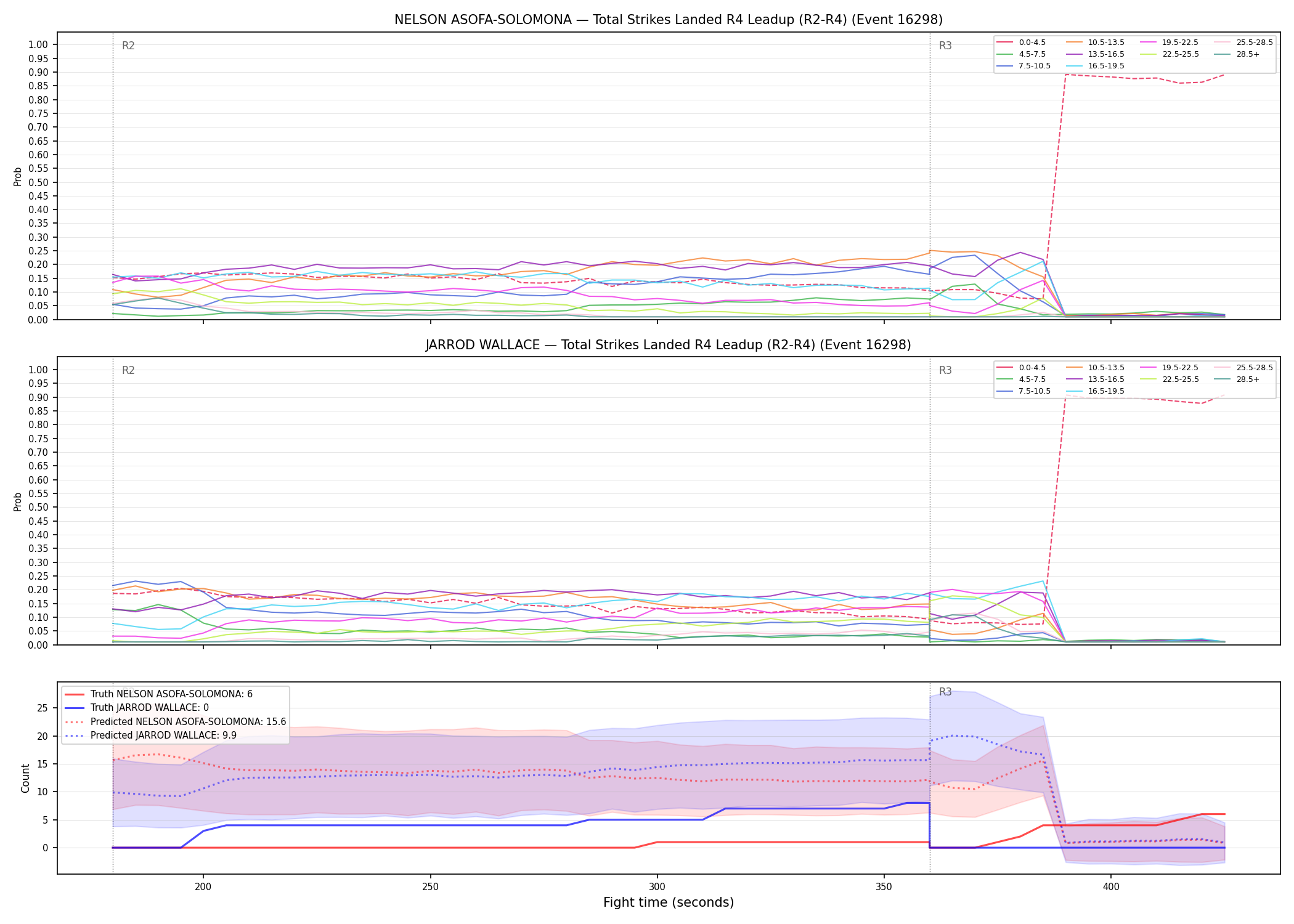Click the R3 round label in the Count chart

[x=945, y=692]
